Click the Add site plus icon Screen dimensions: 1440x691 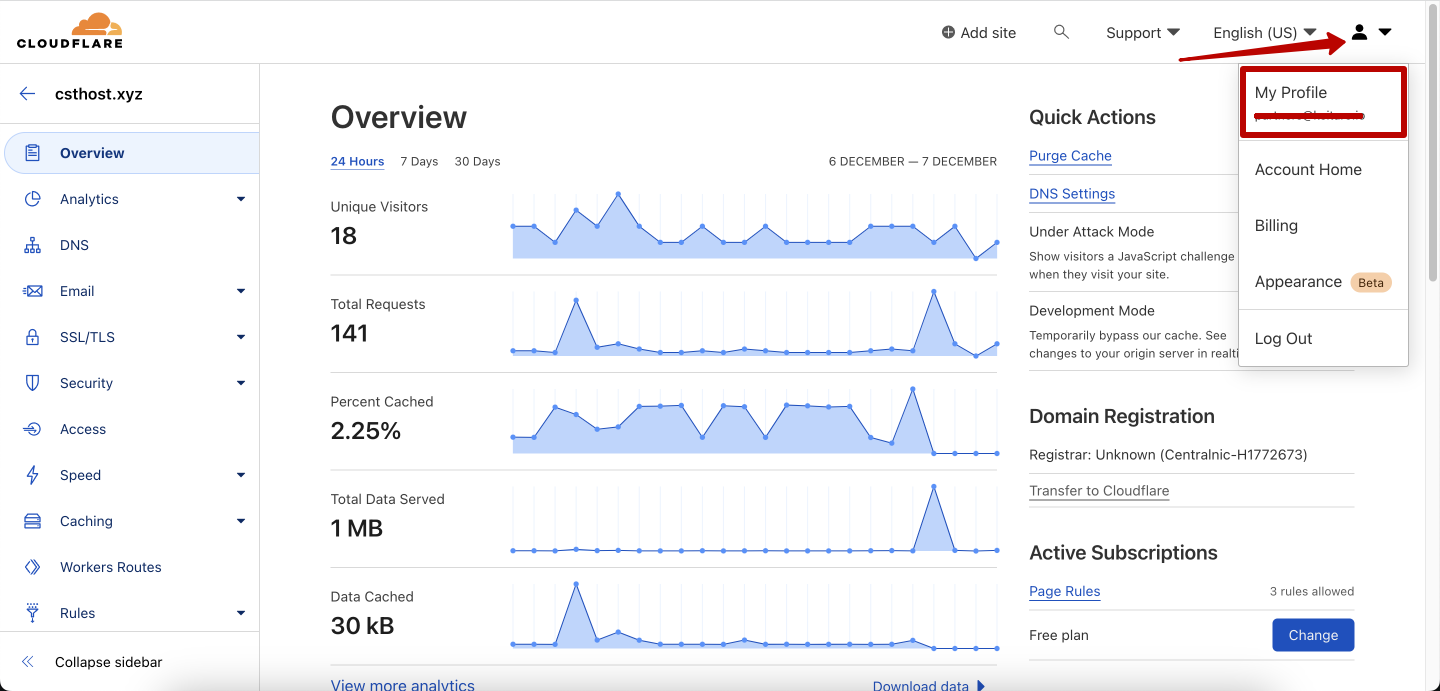[x=948, y=33]
